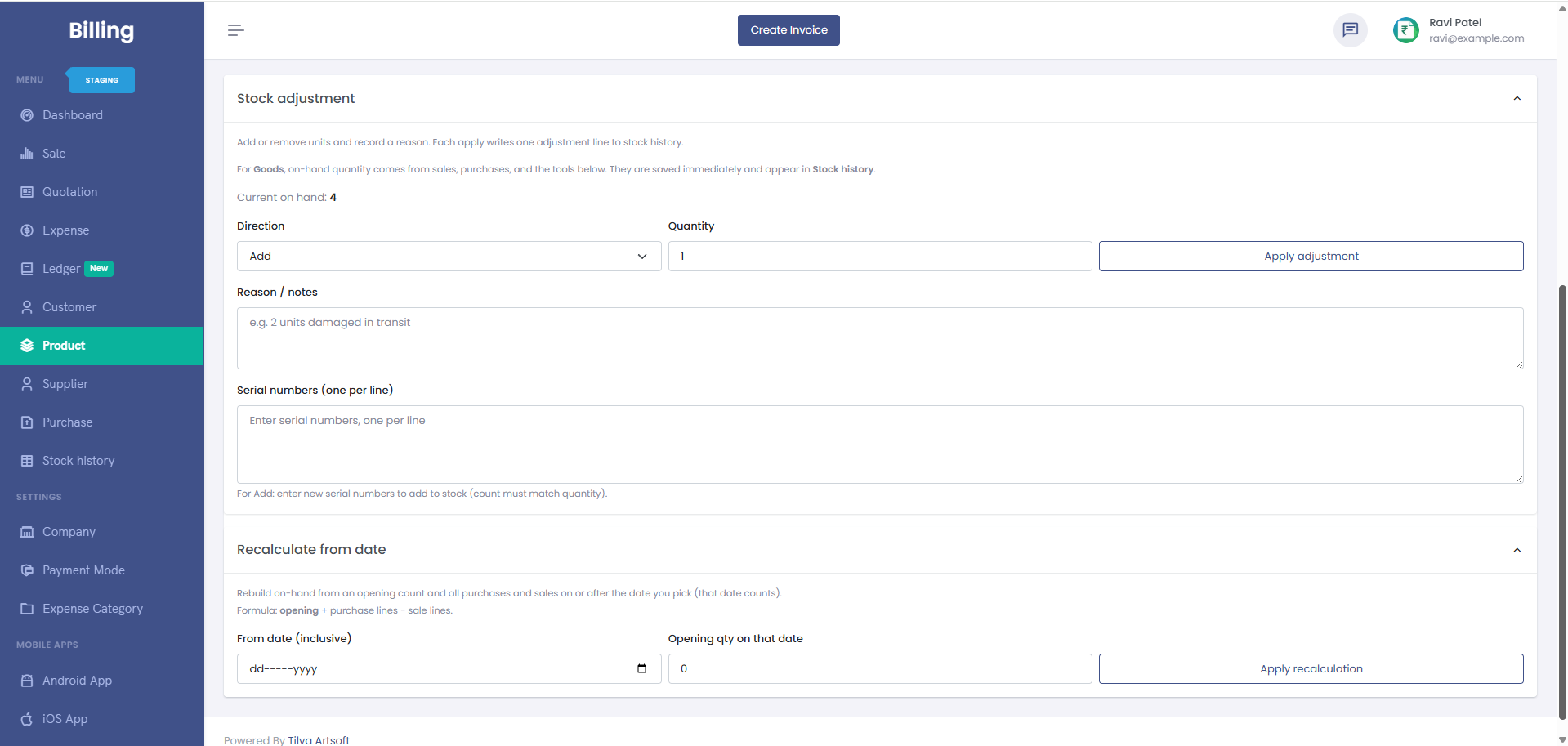Open the Direction dropdown
Image resolution: width=1568 pixels, height=746 pixels.
(x=448, y=256)
